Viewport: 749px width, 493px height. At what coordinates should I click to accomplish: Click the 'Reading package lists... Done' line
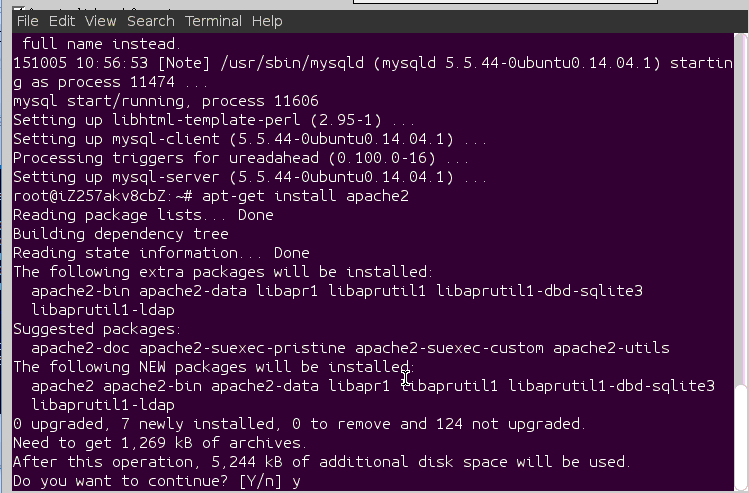click(x=143, y=215)
